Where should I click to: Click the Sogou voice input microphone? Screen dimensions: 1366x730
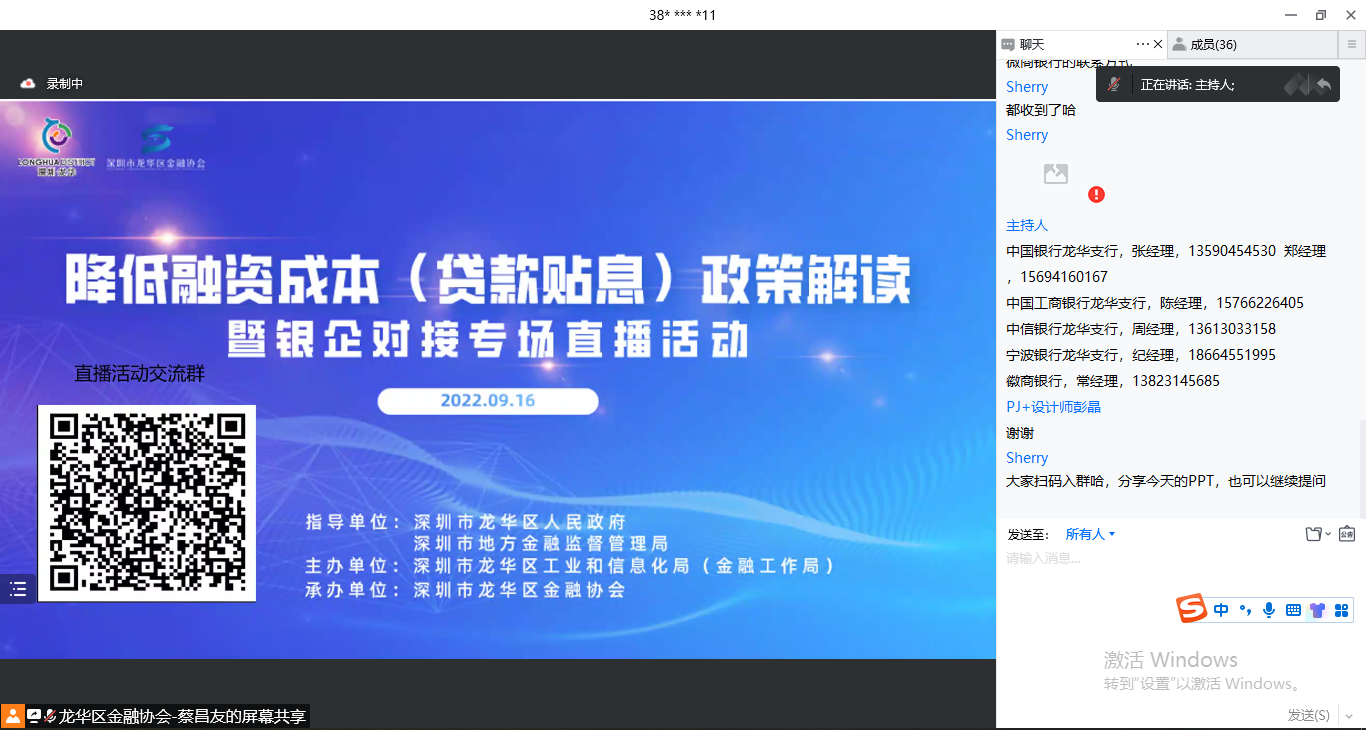pyautogui.click(x=1269, y=610)
